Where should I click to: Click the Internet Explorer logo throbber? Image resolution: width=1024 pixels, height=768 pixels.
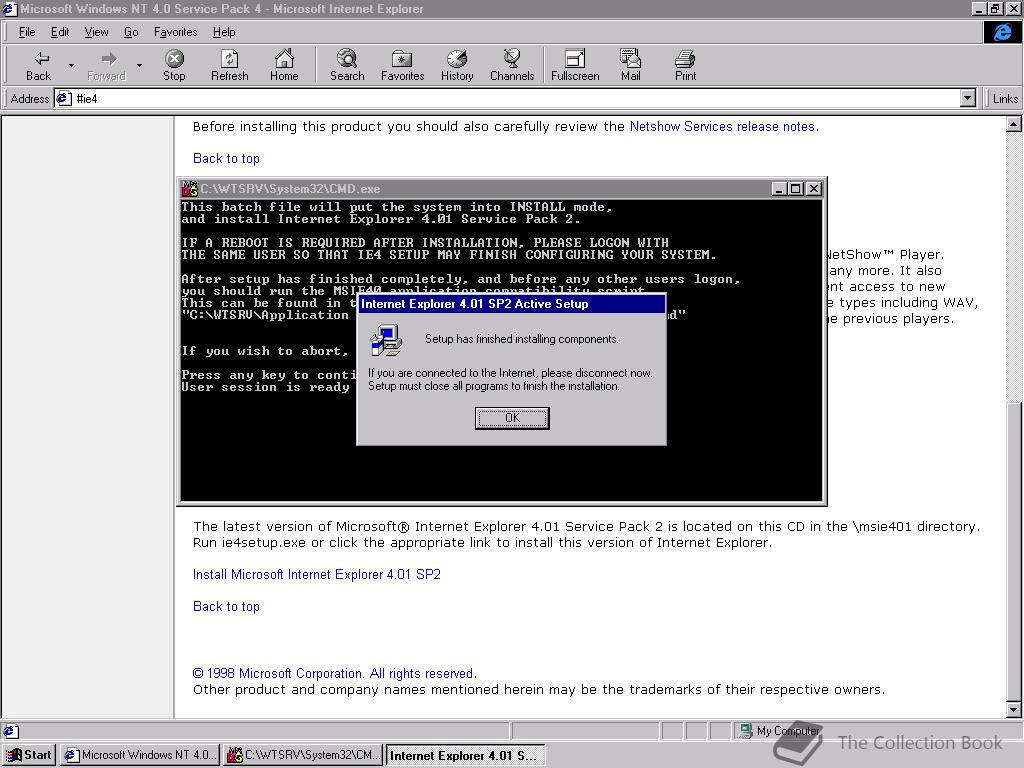(1002, 32)
